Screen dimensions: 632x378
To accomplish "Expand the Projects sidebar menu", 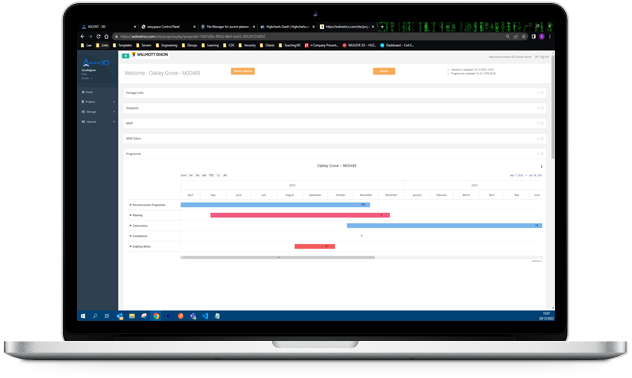I will point(98,102).
